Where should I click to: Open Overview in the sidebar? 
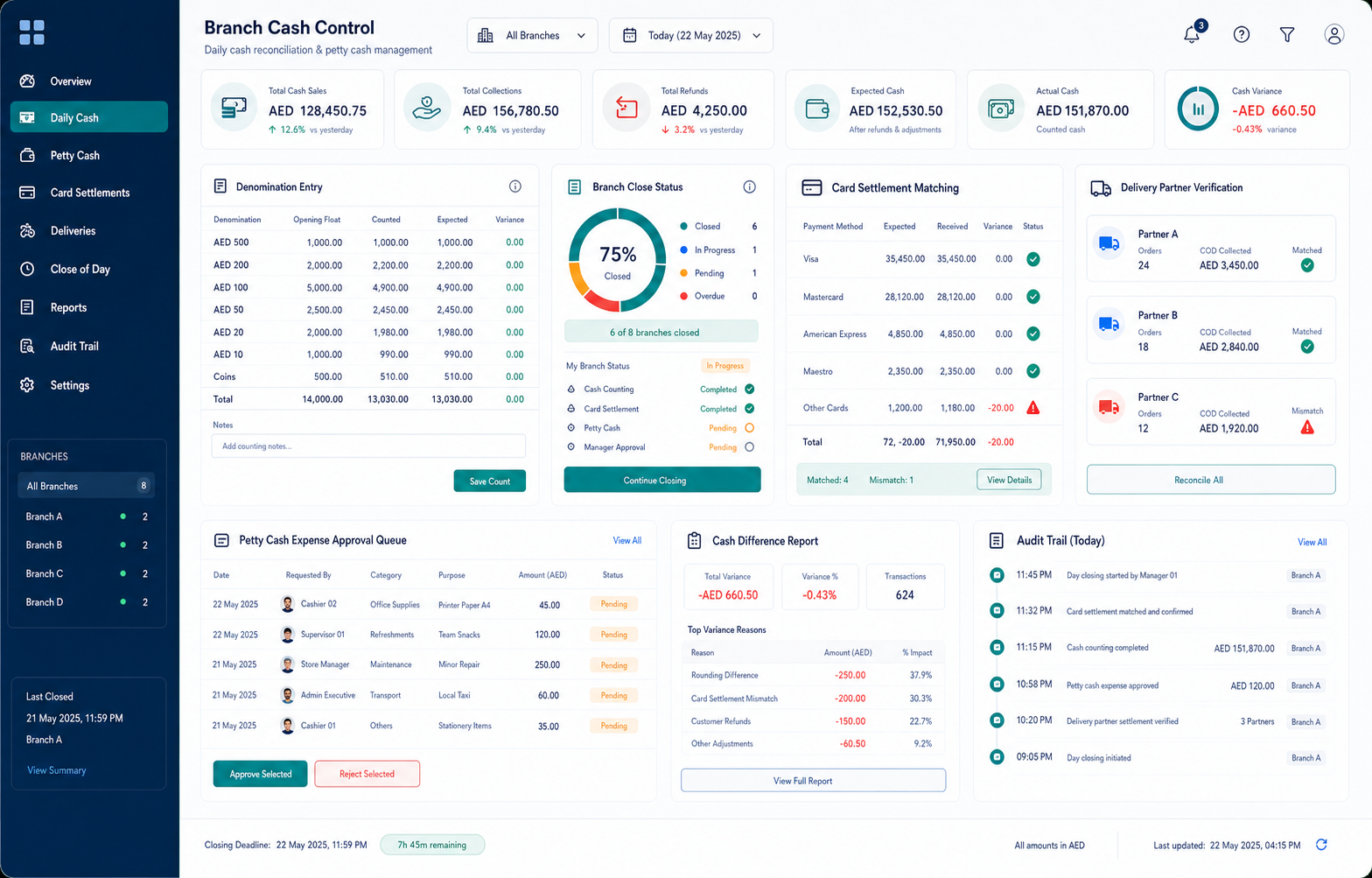pyautogui.click(x=88, y=81)
